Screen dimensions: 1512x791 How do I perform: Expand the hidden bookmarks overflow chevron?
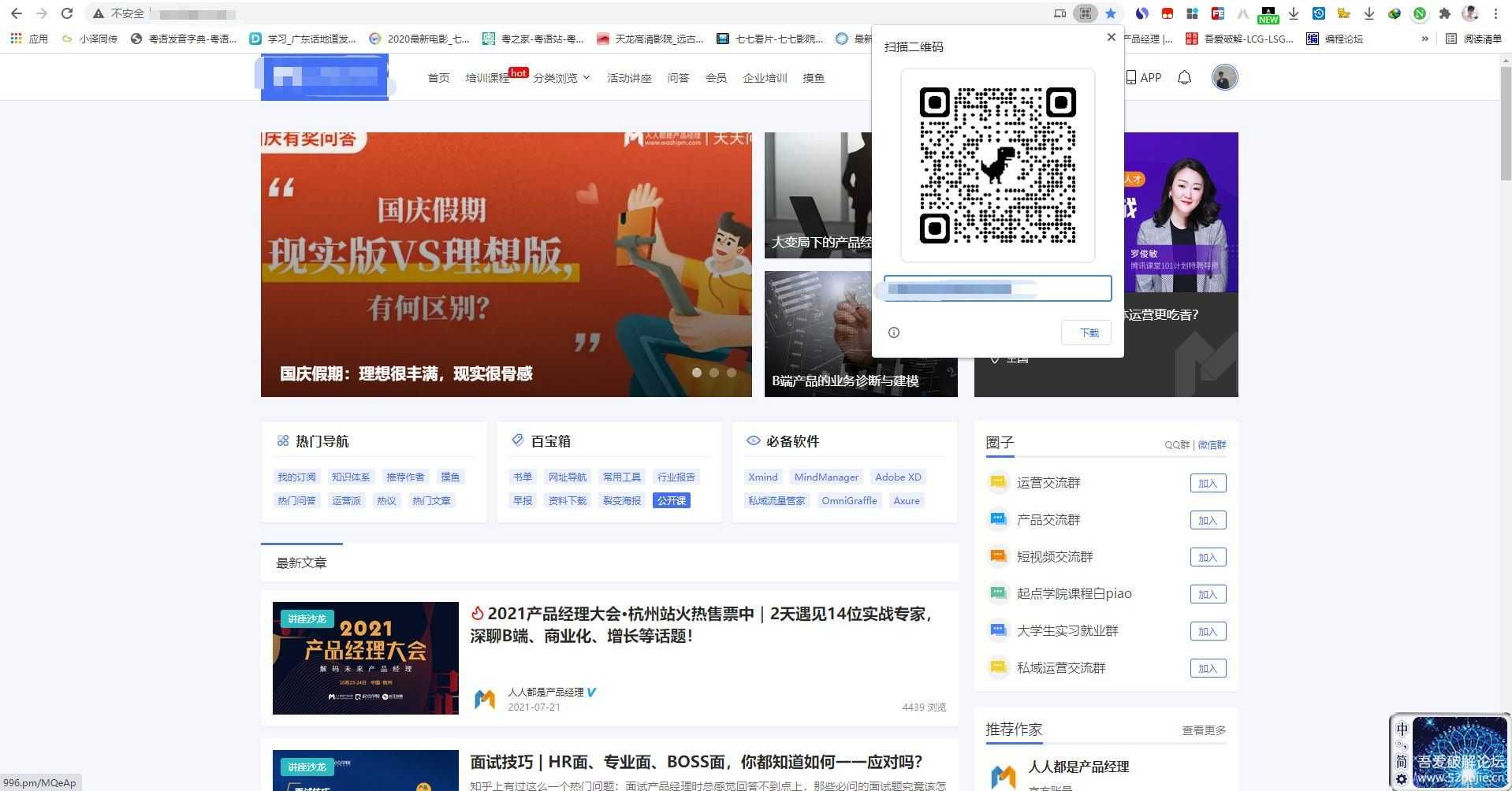[x=1424, y=39]
